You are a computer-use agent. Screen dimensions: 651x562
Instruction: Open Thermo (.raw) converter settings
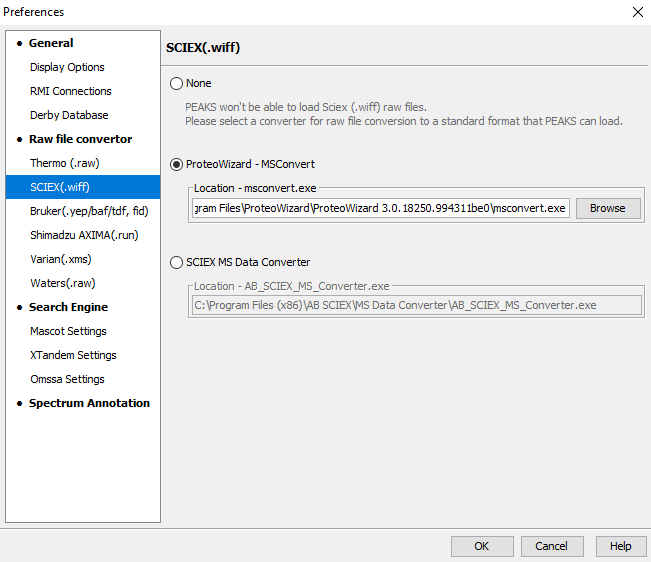point(65,163)
